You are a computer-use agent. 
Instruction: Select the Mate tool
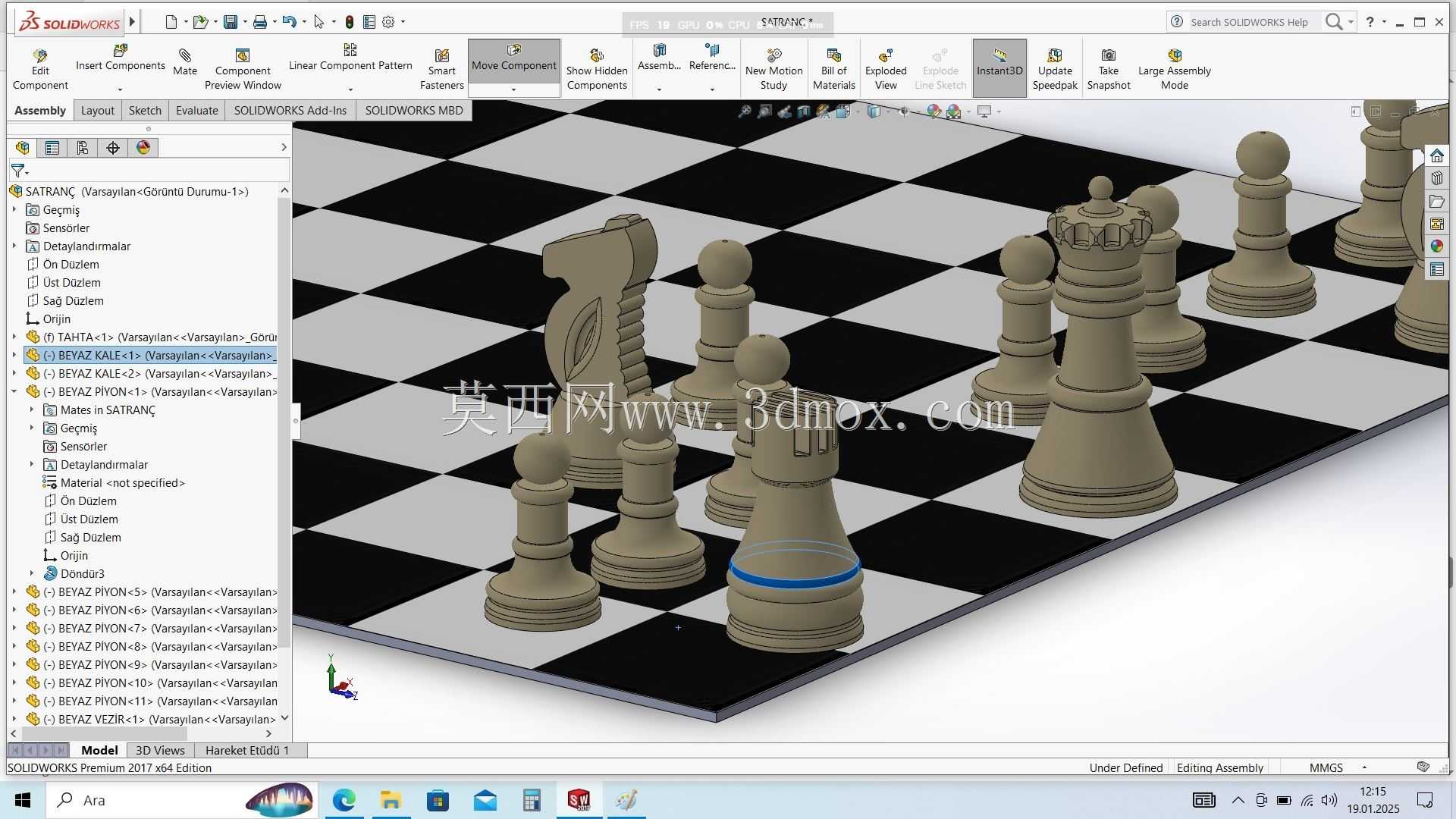click(x=184, y=62)
